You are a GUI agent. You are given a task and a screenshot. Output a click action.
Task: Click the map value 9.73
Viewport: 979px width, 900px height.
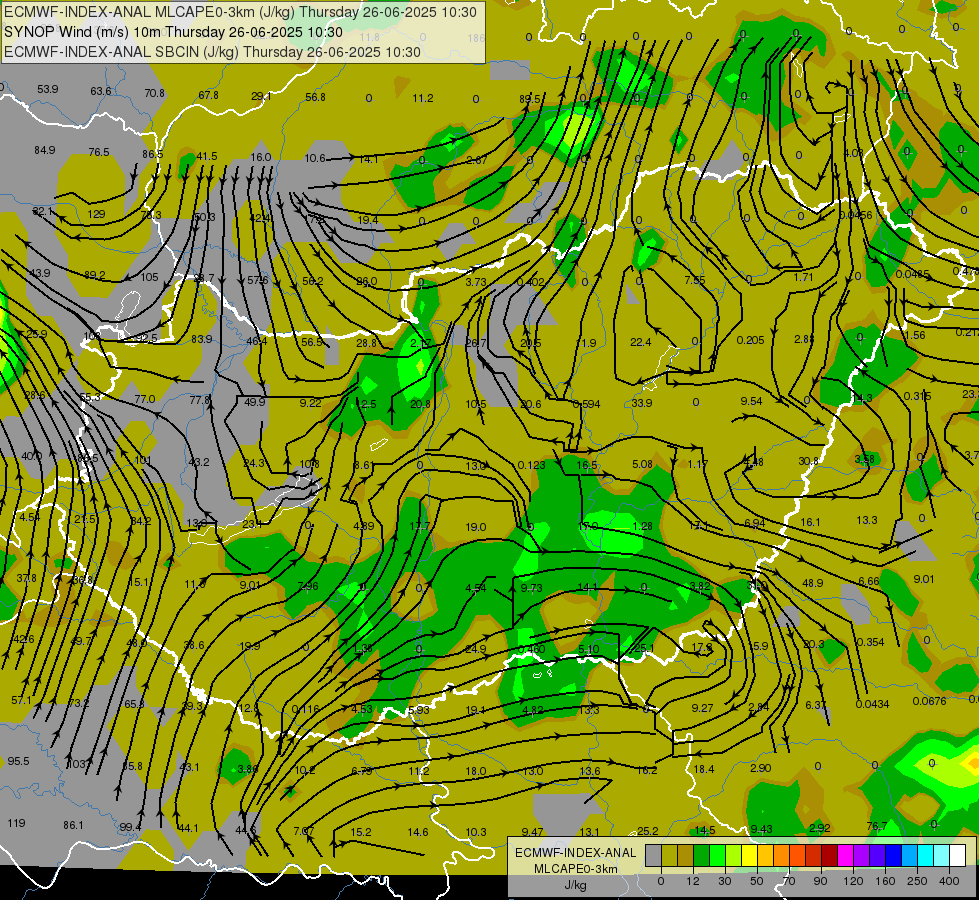tap(531, 588)
